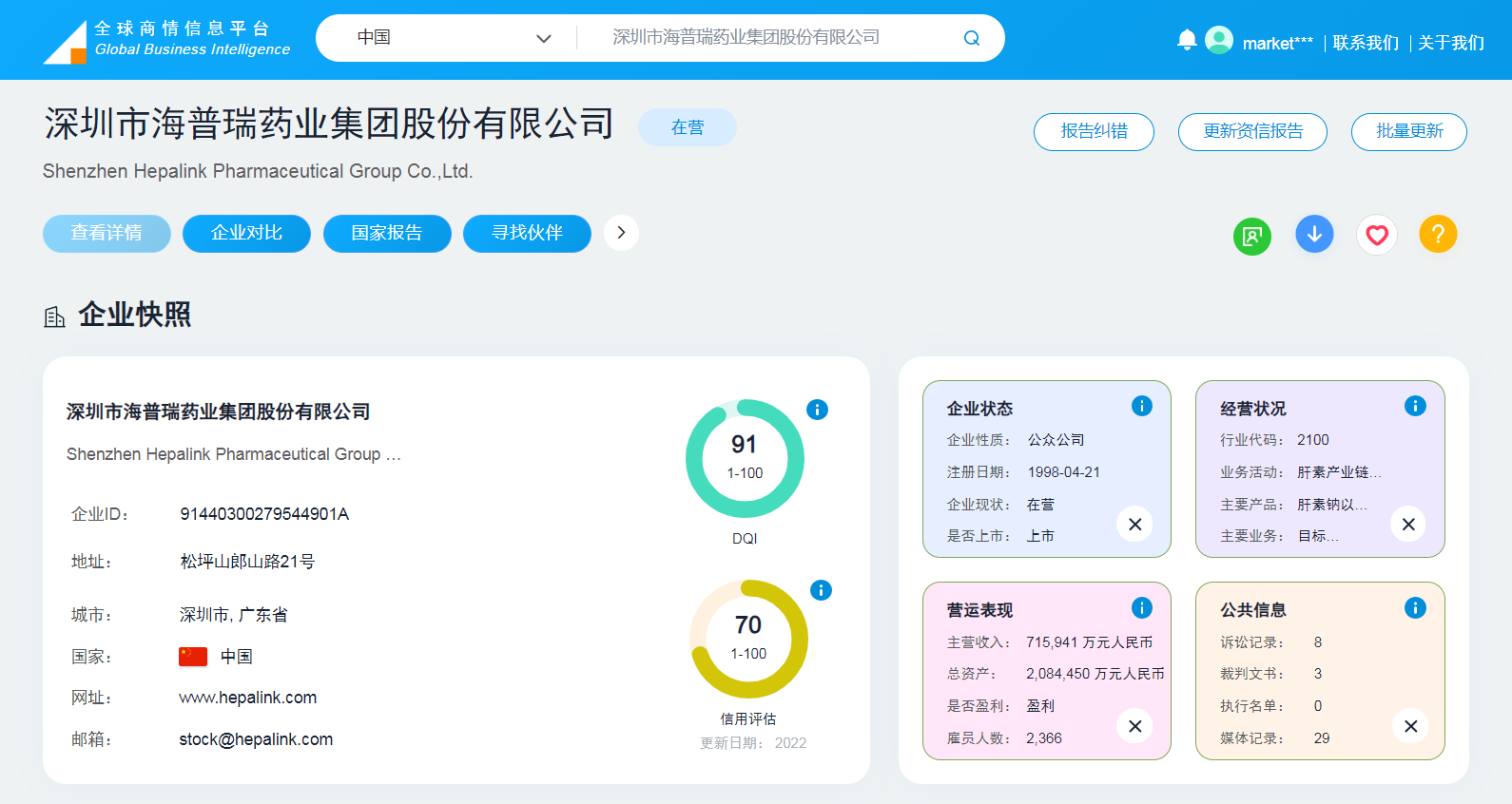This screenshot has height=804, width=1512.
Task: Click the address 松坪山郎山路21号
Action: coord(247,562)
